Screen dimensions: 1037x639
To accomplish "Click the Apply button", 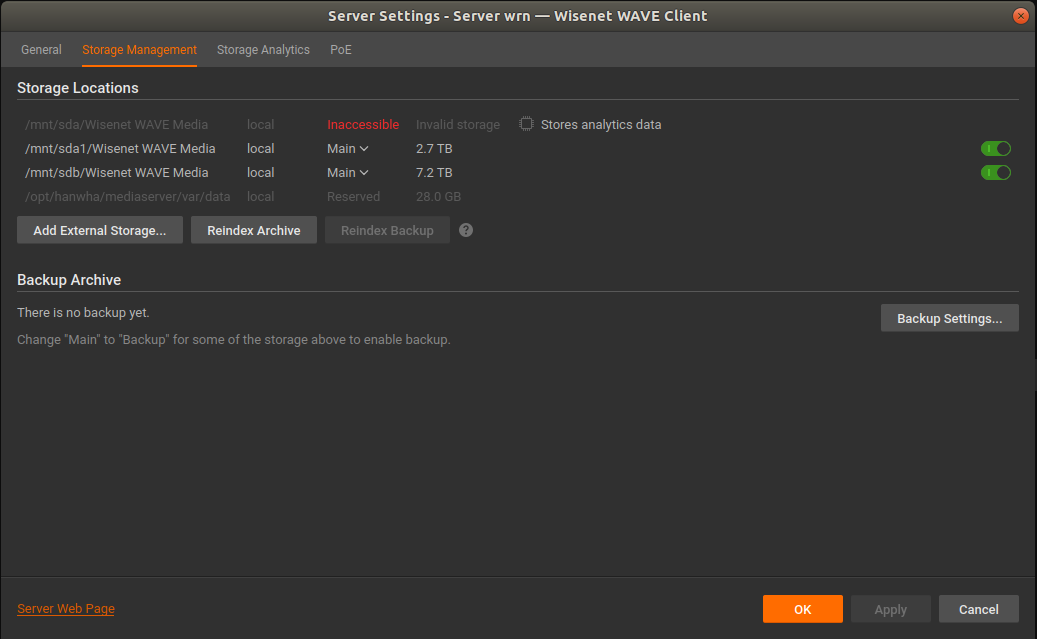I will (891, 609).
